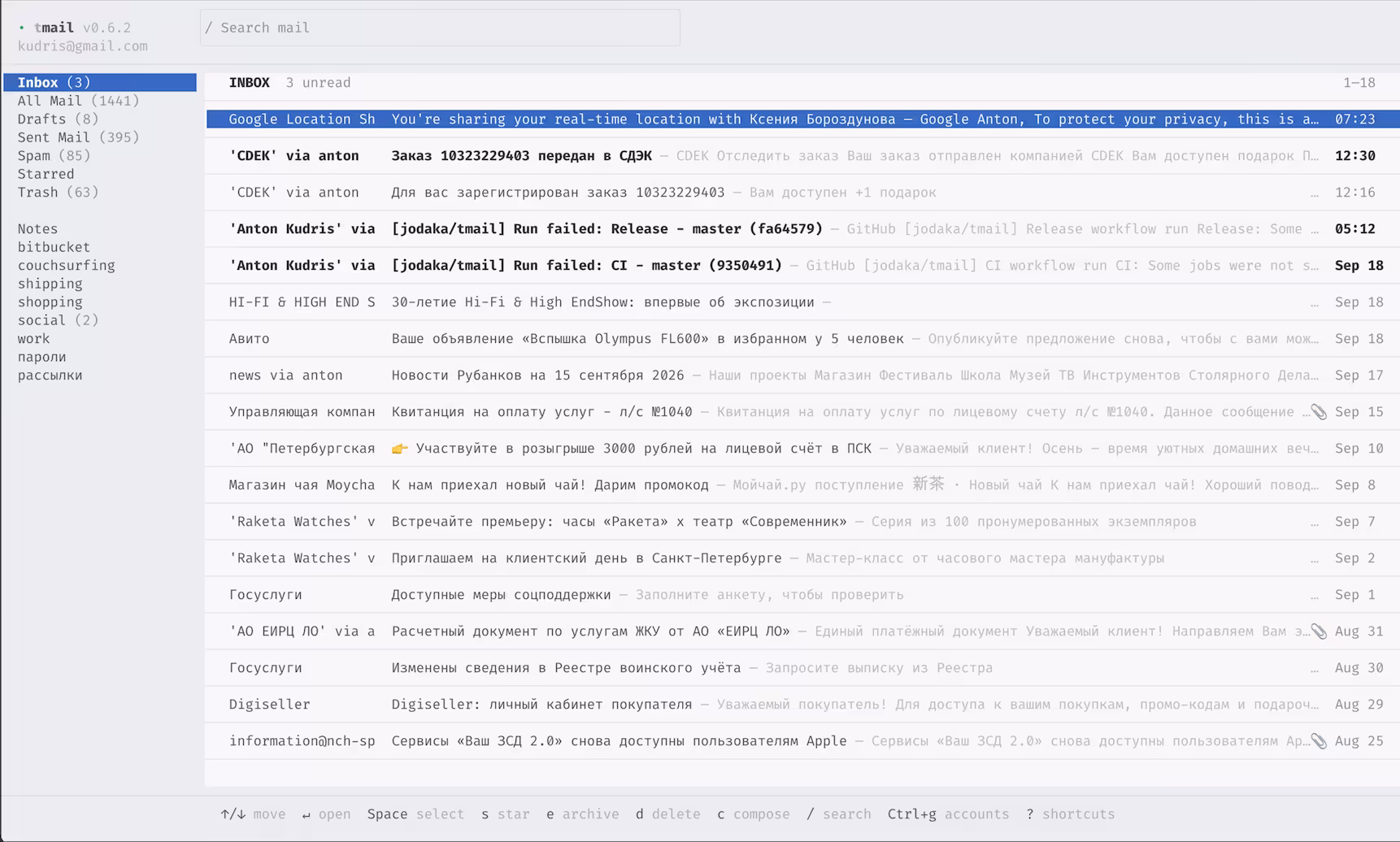Focus the Search mail field
1400x842 pixels.
tap(440, 28)
